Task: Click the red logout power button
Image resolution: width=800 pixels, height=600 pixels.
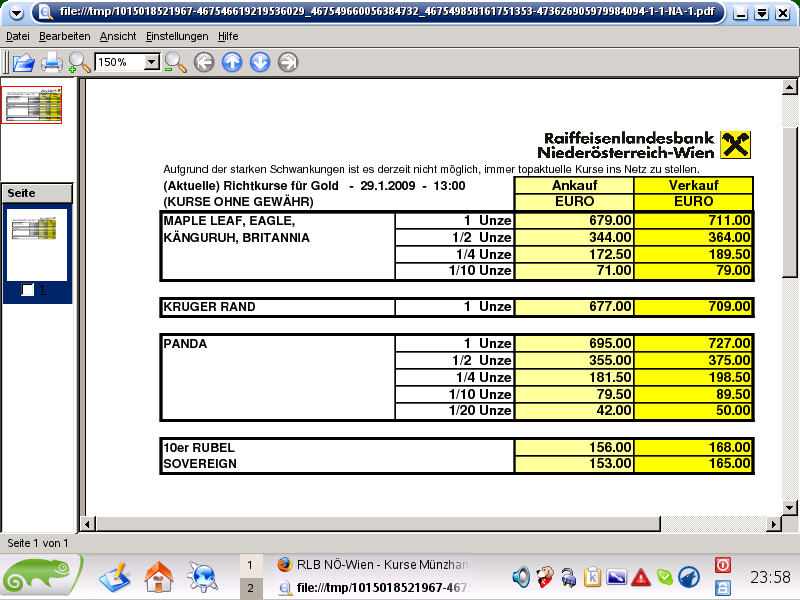Action: pos(723,565)
